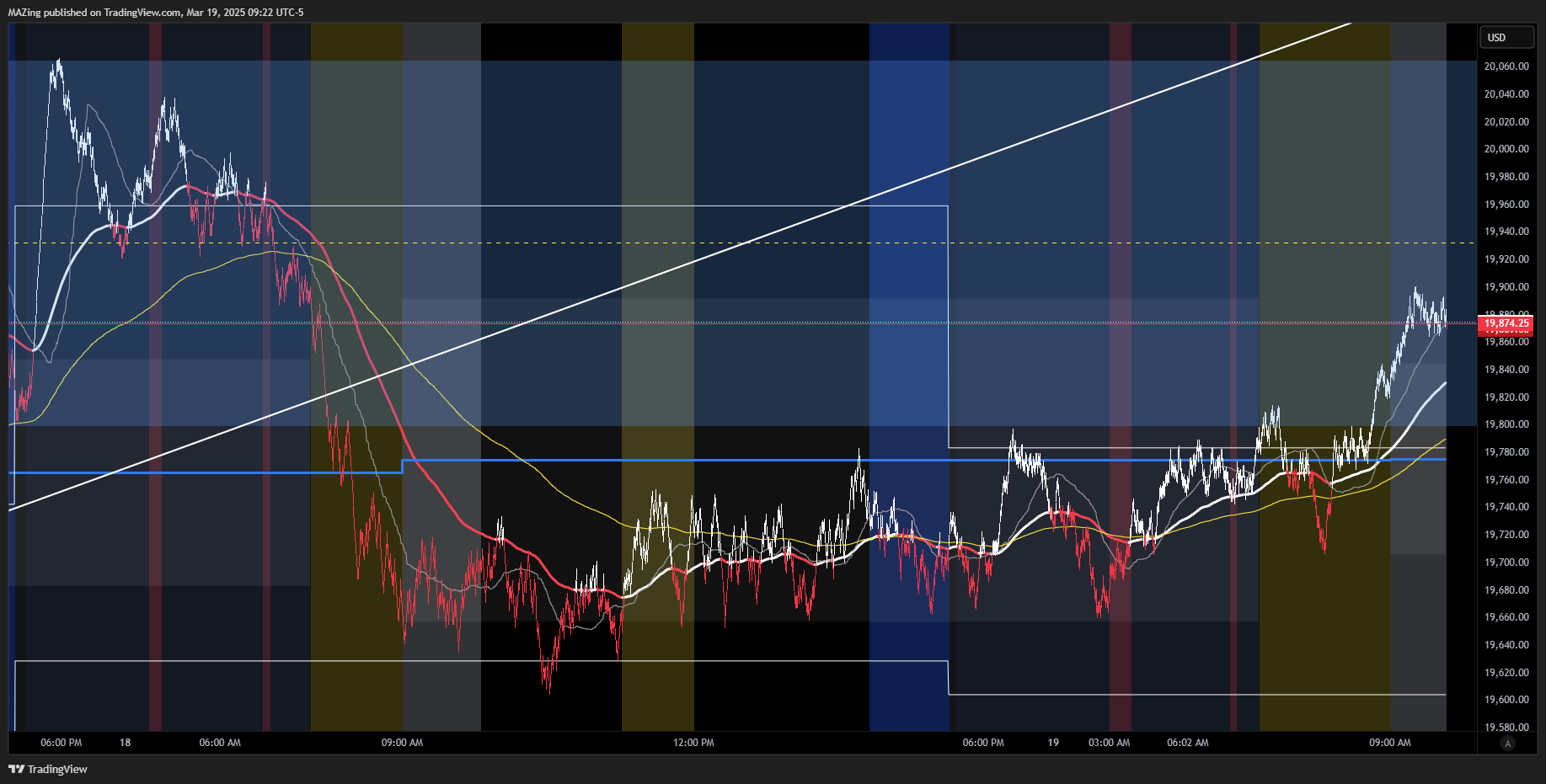Viewport: 1546px width, 784px height.
Task: Click the 20,000.00 price axis label
Action: (1506, 149)
